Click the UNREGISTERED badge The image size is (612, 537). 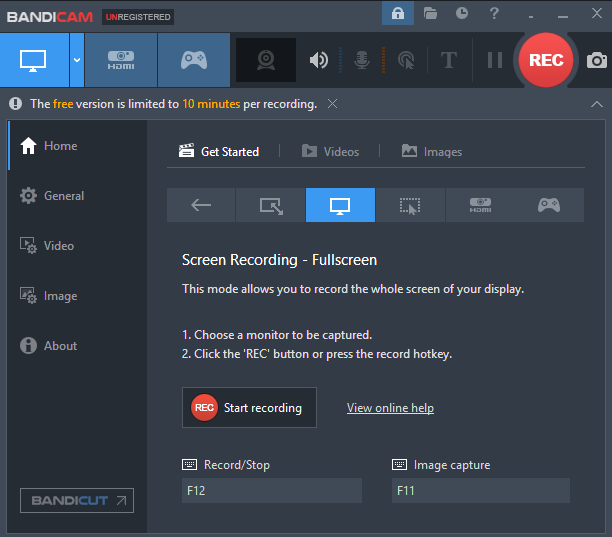(x=138, y=17)
